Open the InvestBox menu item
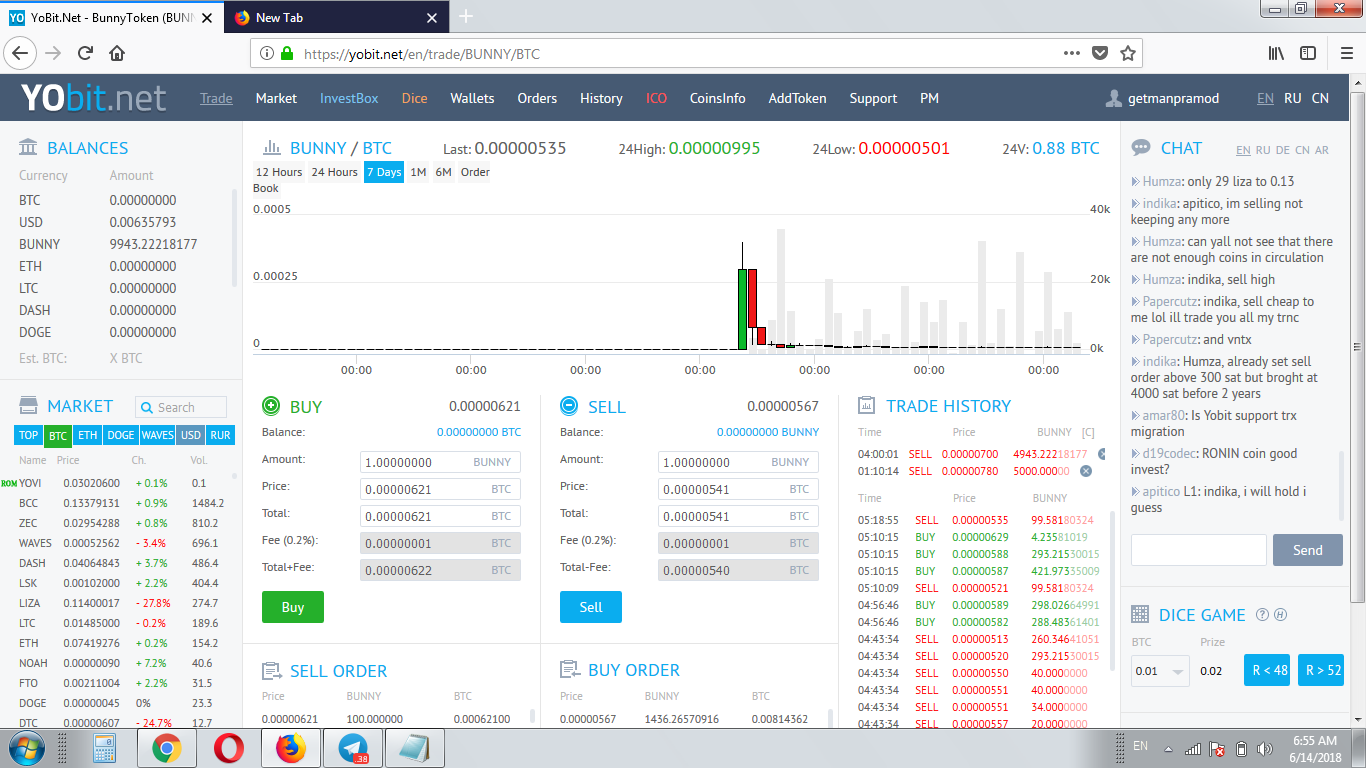Screen dimensions: 1366x768 (349, 98)
